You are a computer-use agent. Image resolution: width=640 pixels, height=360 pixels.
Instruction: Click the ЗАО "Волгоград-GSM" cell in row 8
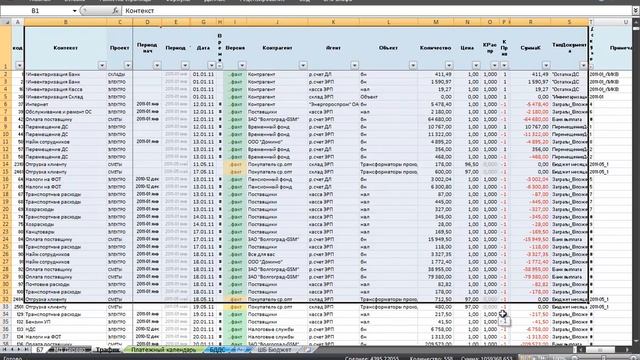(277, 119)
